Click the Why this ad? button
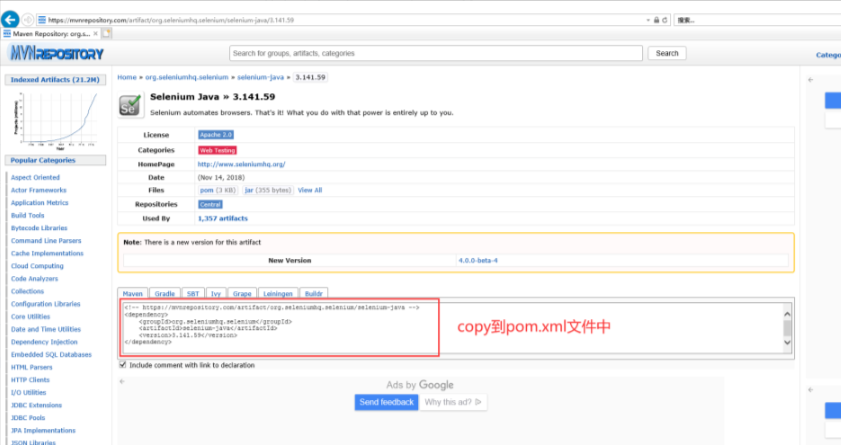Screen dimensions: 841x445 point(453,402)
